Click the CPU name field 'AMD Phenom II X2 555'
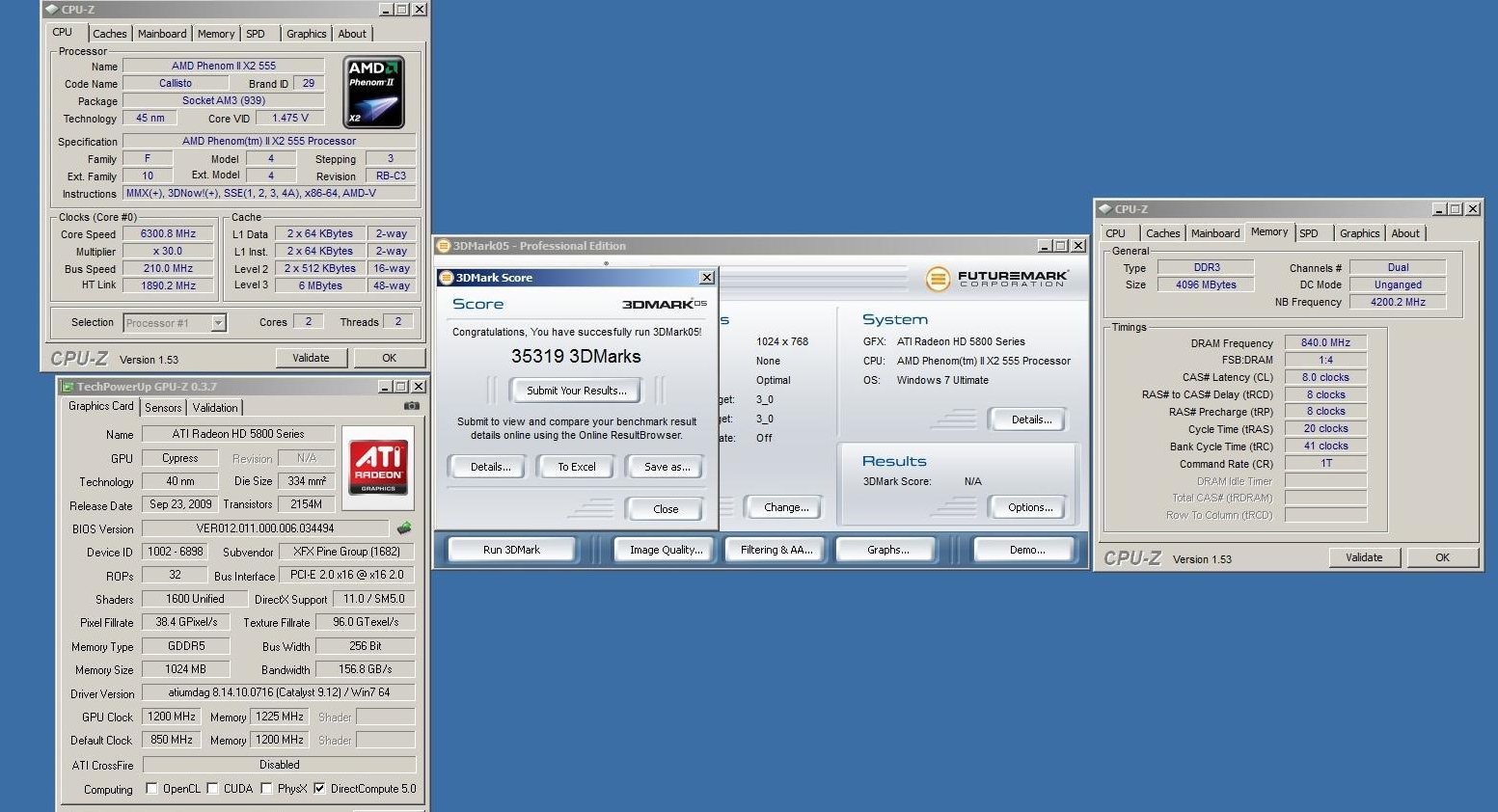This screenshot has width=1498, height=812. [x=224, y=66]
